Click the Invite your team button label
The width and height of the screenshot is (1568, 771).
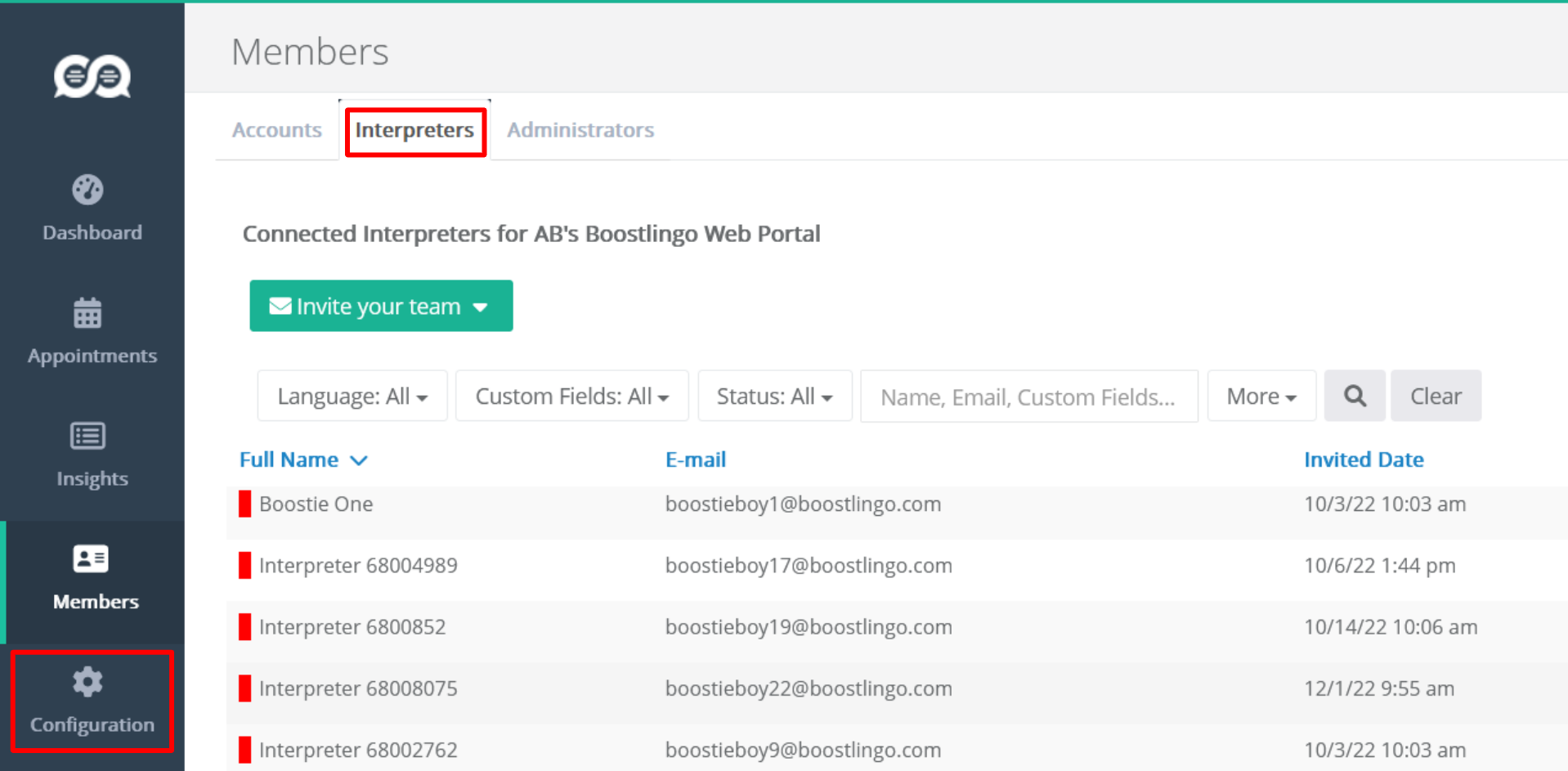coord(379,307)
